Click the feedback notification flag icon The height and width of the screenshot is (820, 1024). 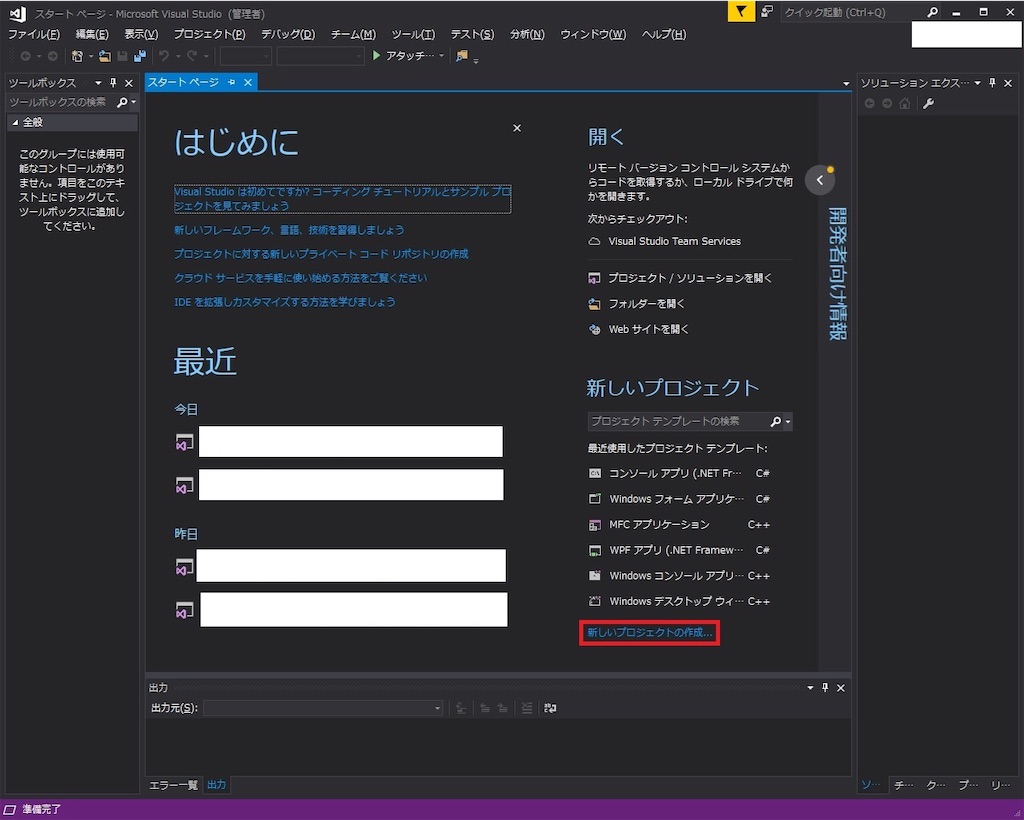(x=741, y=11)
